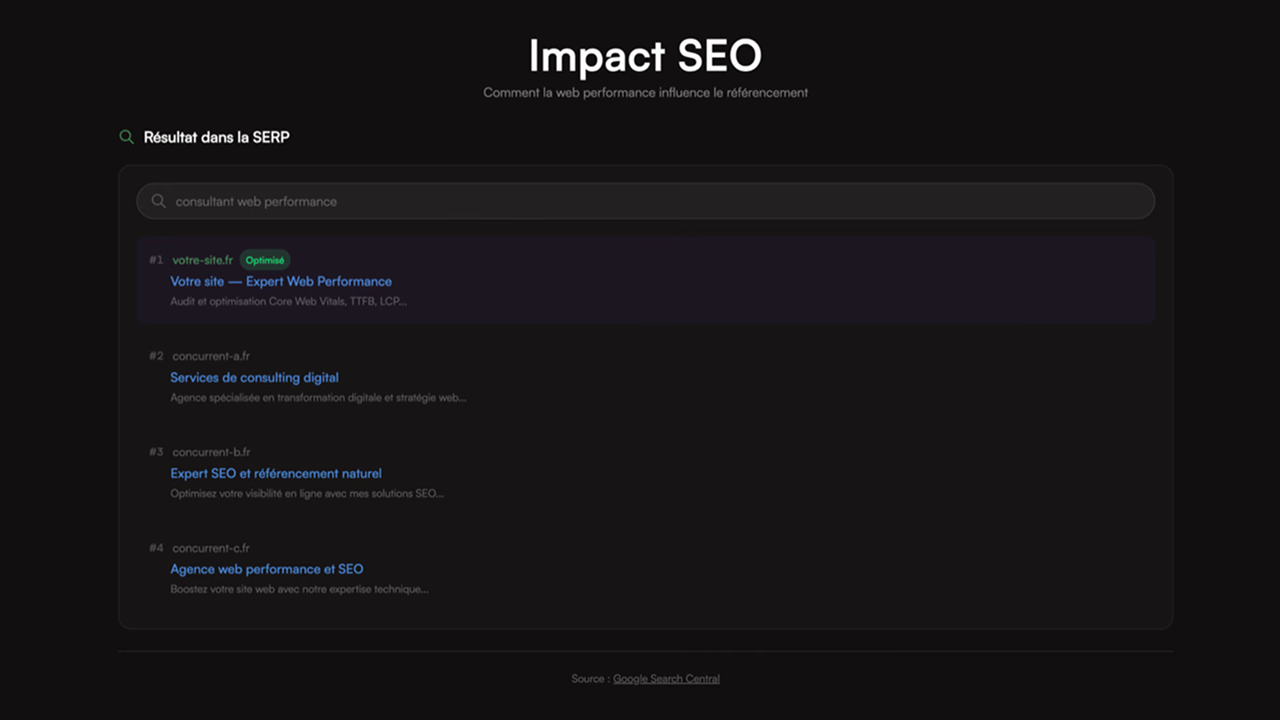The image size is (1280, 720).
Task: Click the 'Boostez votre site web' snippet
Action: (299, 589)
